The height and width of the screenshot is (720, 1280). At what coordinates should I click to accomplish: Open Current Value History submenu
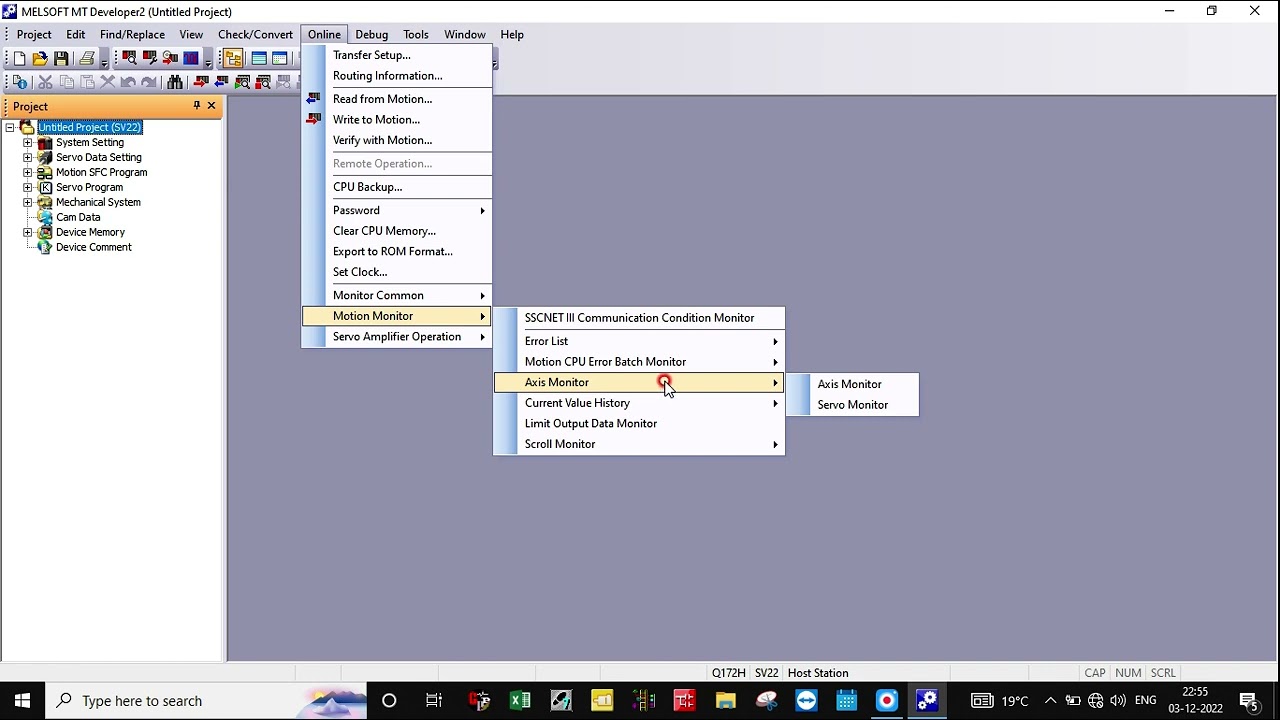tap(639, 403)
